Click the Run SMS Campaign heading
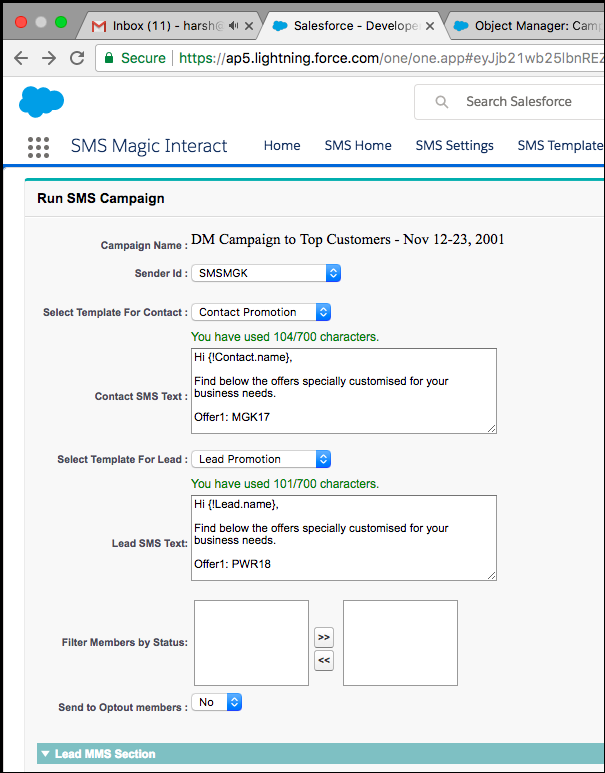The image size is (605, 773). (101, 198)
